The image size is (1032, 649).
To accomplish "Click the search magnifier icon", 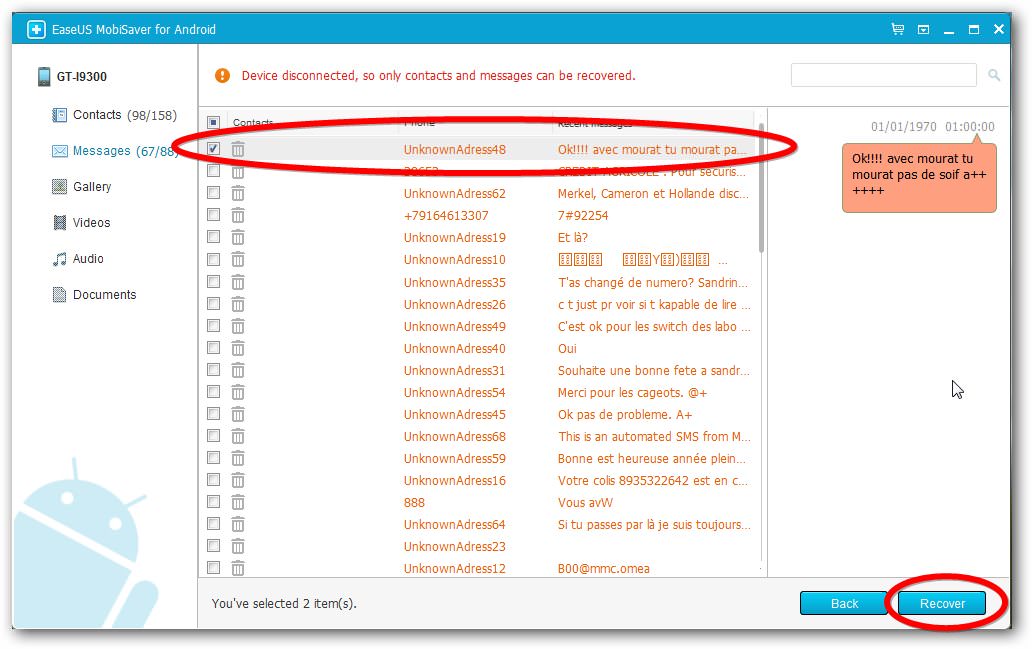I will coord(994,76).
